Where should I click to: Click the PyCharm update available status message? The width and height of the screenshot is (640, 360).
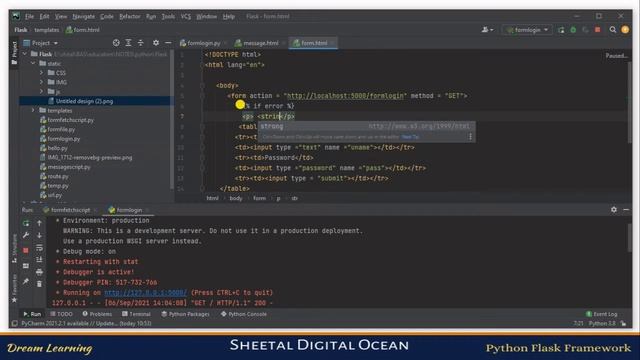pos(86,323)
